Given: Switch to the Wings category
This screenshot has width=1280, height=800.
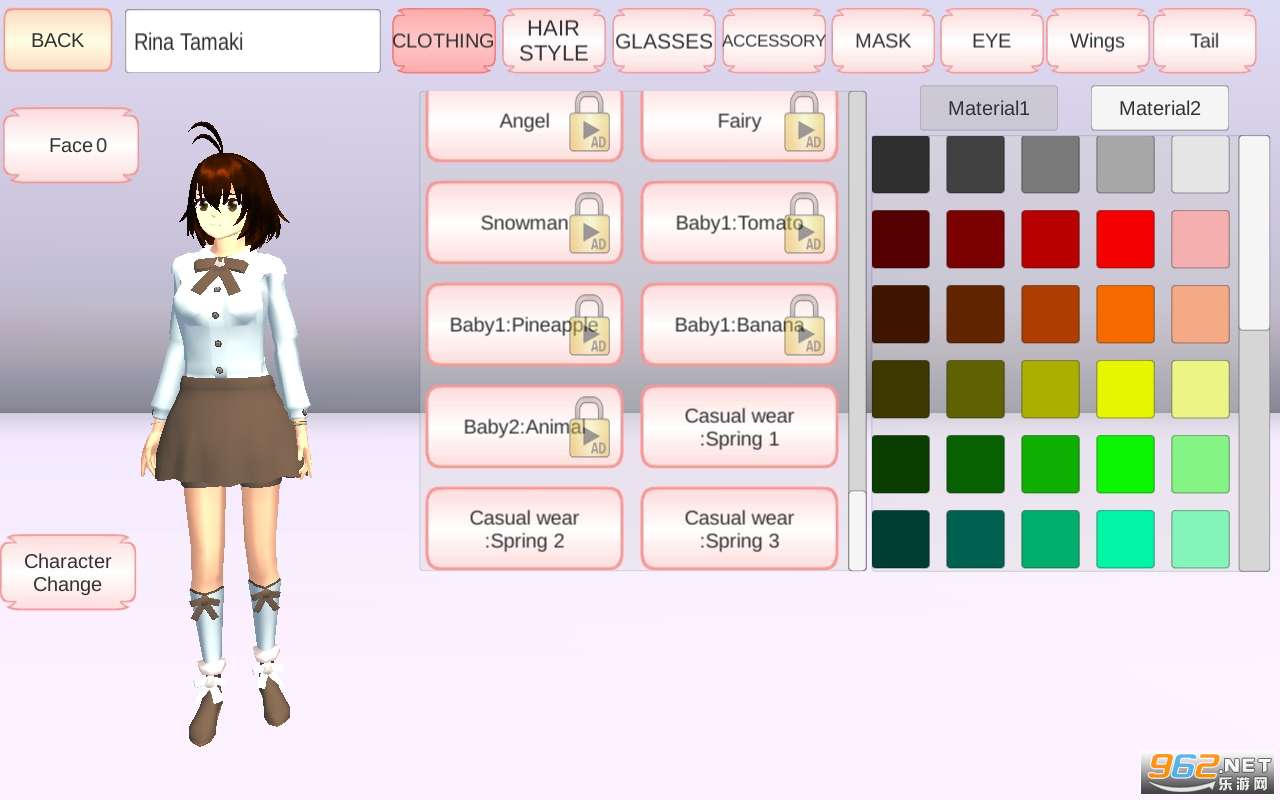Looking at the screenshot, I should point(1097,41).
